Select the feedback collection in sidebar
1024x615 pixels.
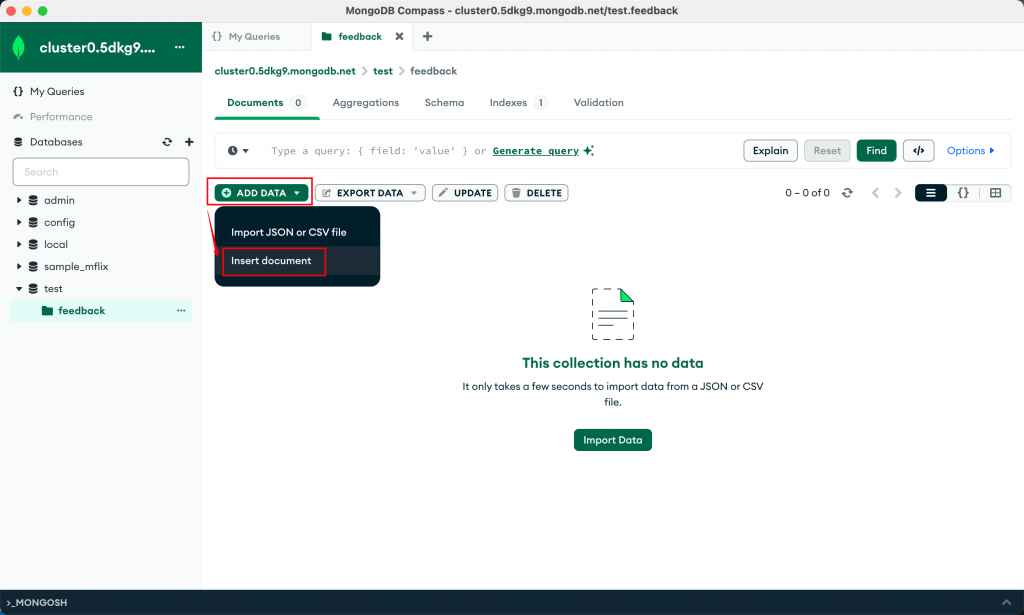tap(101, 311)
